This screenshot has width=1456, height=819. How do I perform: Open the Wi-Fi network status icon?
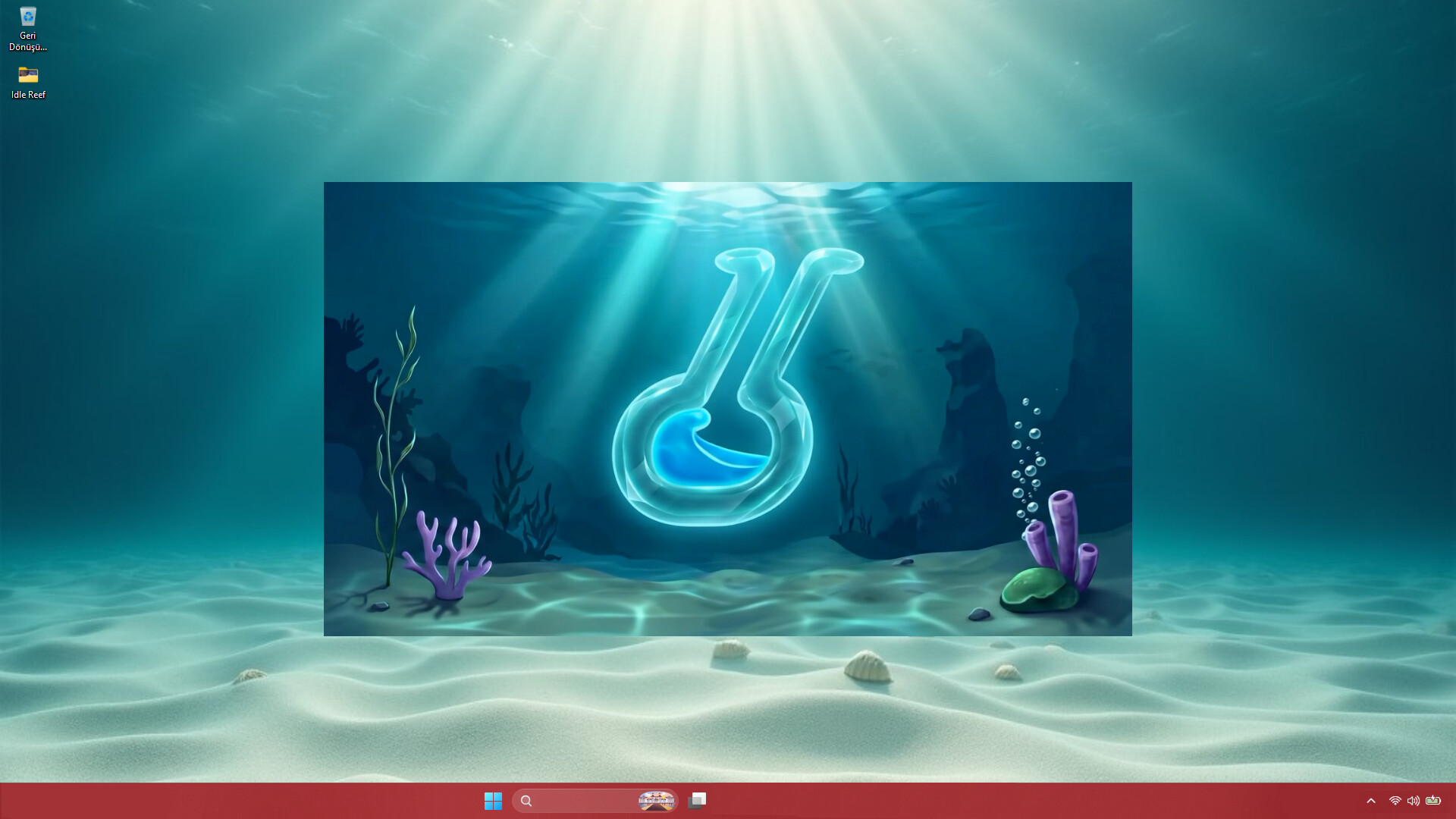point(1395,801)
